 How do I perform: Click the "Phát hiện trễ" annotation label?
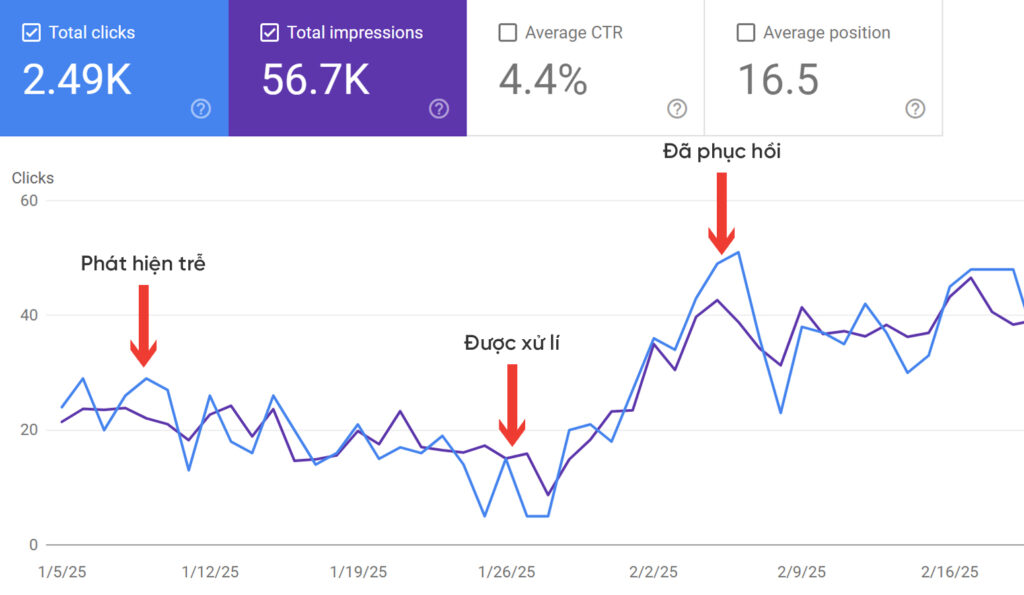tap(143, 264)
